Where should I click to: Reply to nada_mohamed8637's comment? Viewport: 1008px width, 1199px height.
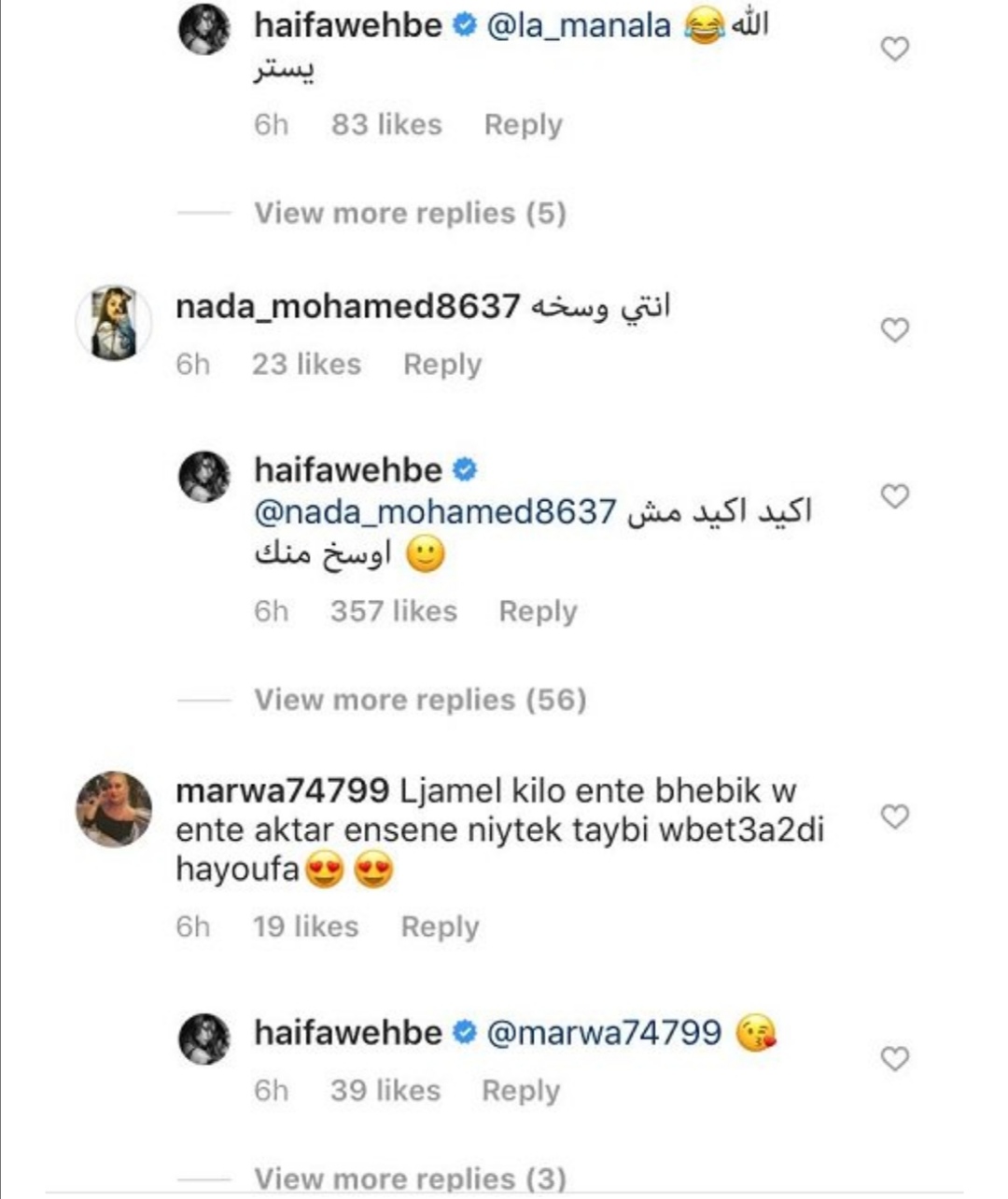[x=442, y=364]
